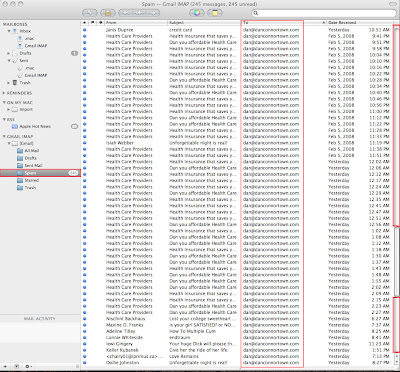The height and width of the screenshot is (372, 400).
Task: Sort messages by the To column header
Action: point(283,23)
